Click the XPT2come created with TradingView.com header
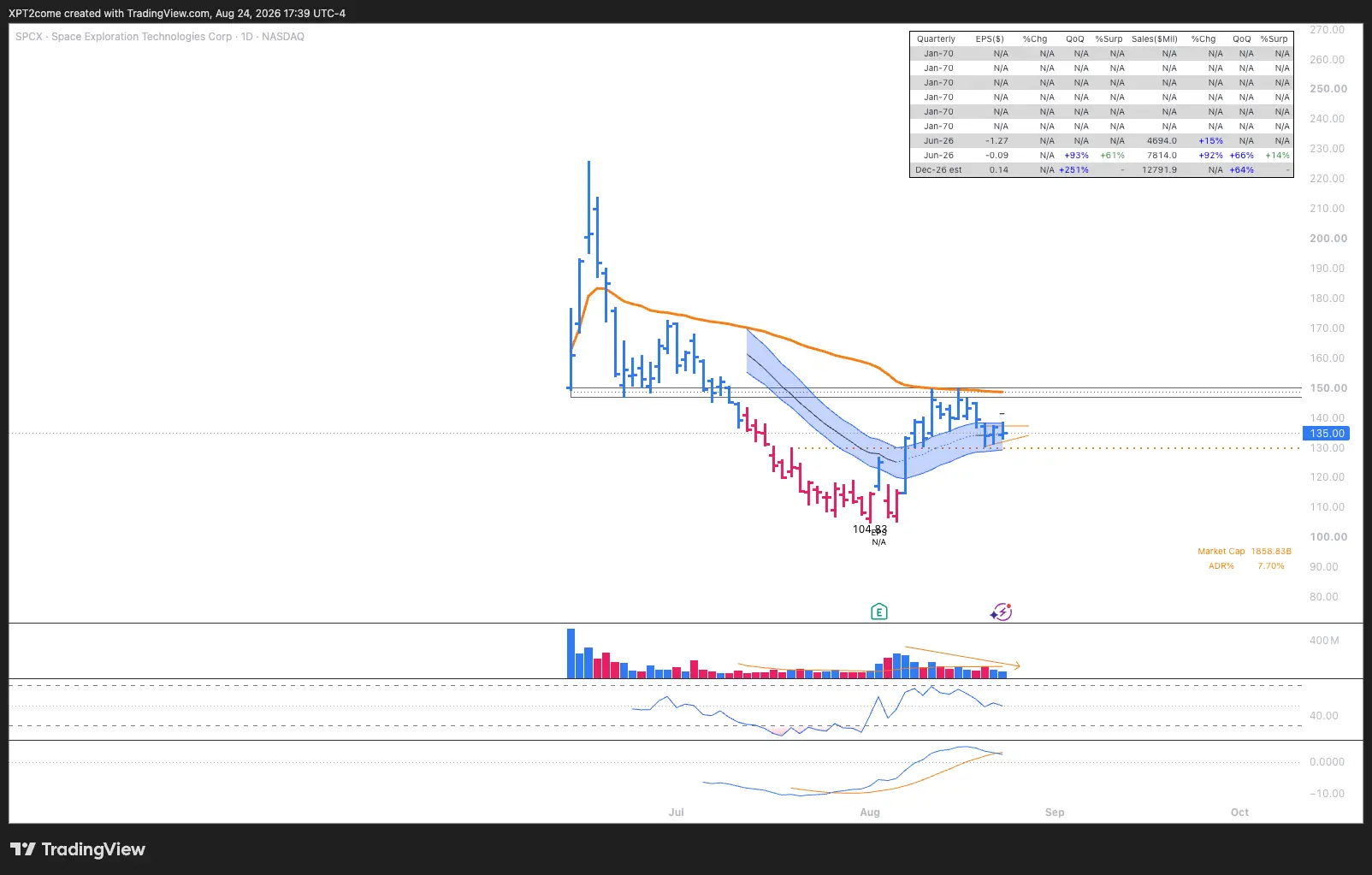 (177, 13)
